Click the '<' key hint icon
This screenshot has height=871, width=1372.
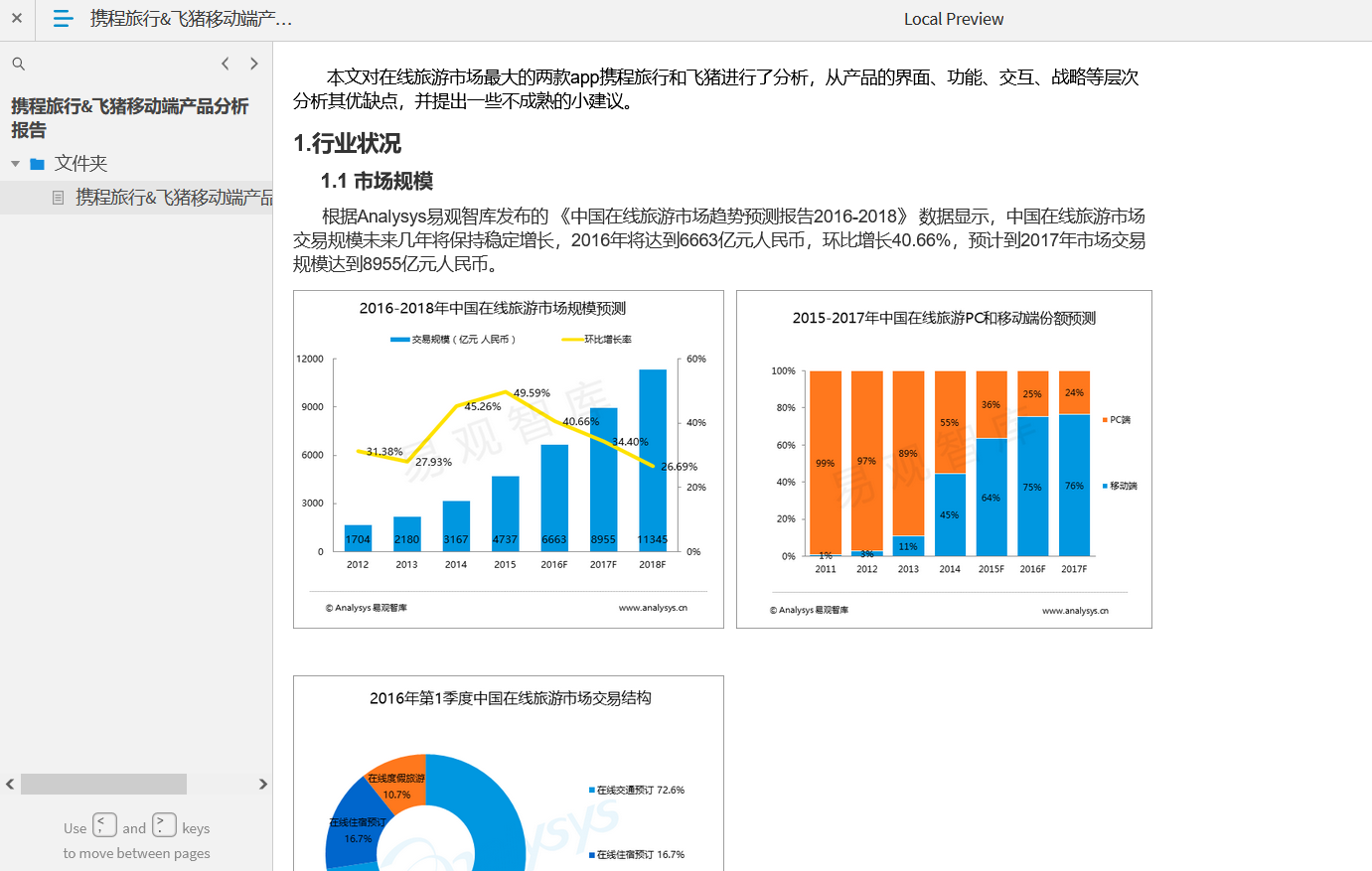coord(104,825)
